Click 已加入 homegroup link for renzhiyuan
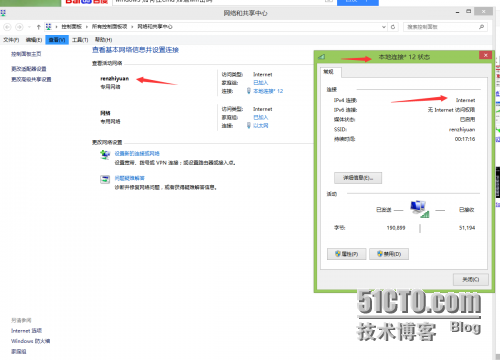Screen dimensions: 500x360 [261, 83]
